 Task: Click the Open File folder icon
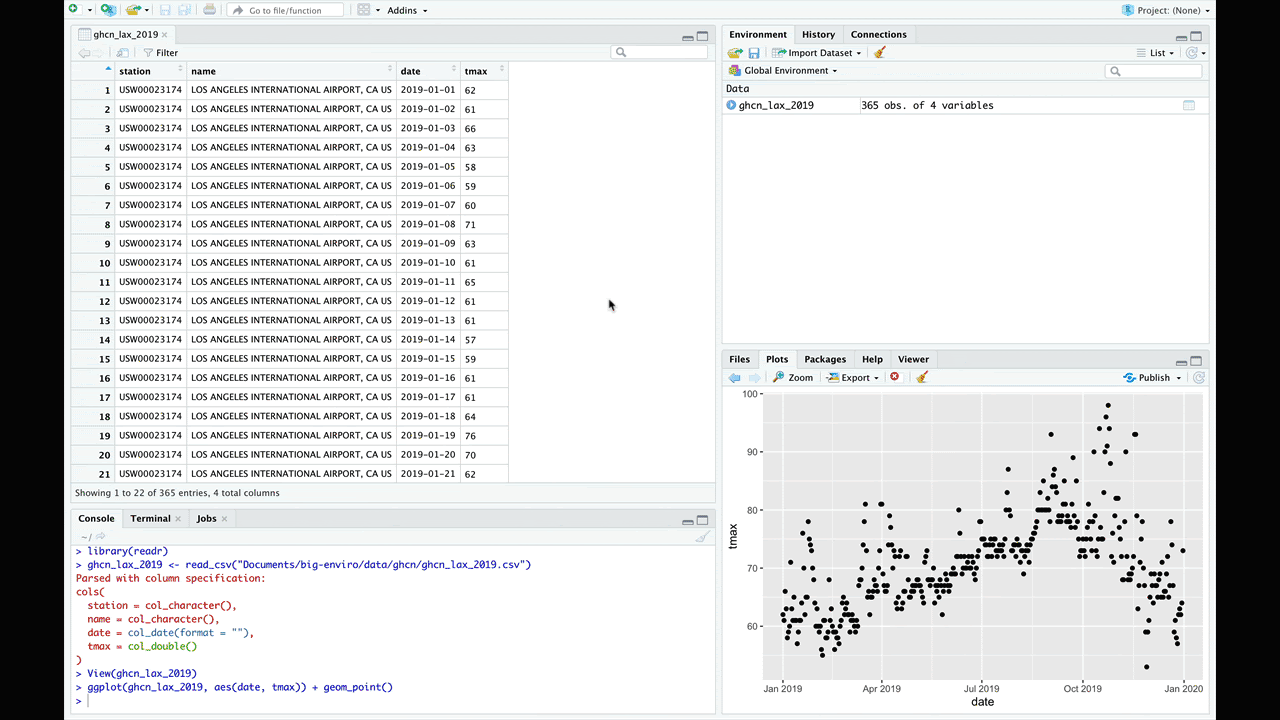(132, 10)
